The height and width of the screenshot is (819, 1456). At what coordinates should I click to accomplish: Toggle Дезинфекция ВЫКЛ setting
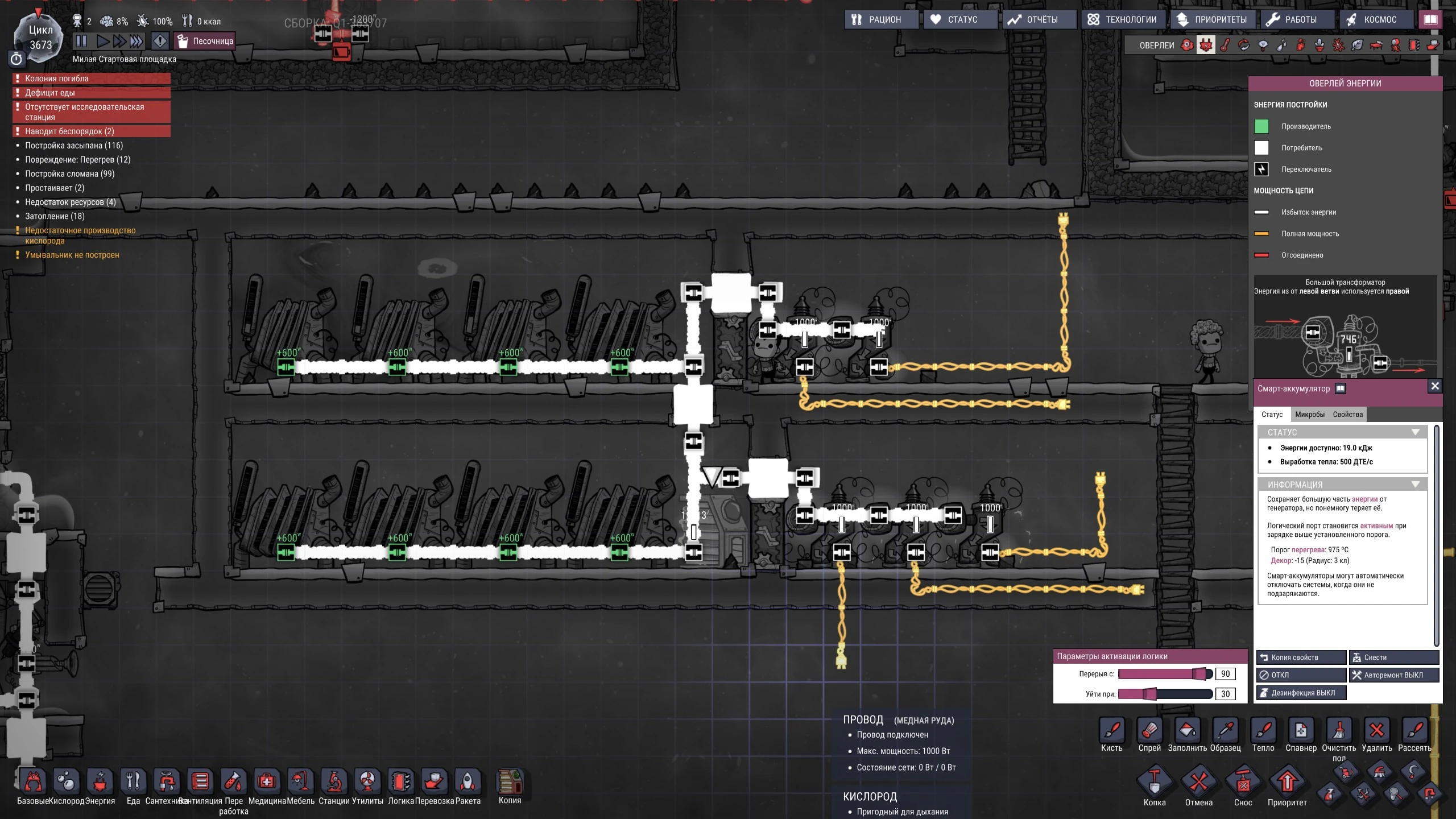point(1301,693)
